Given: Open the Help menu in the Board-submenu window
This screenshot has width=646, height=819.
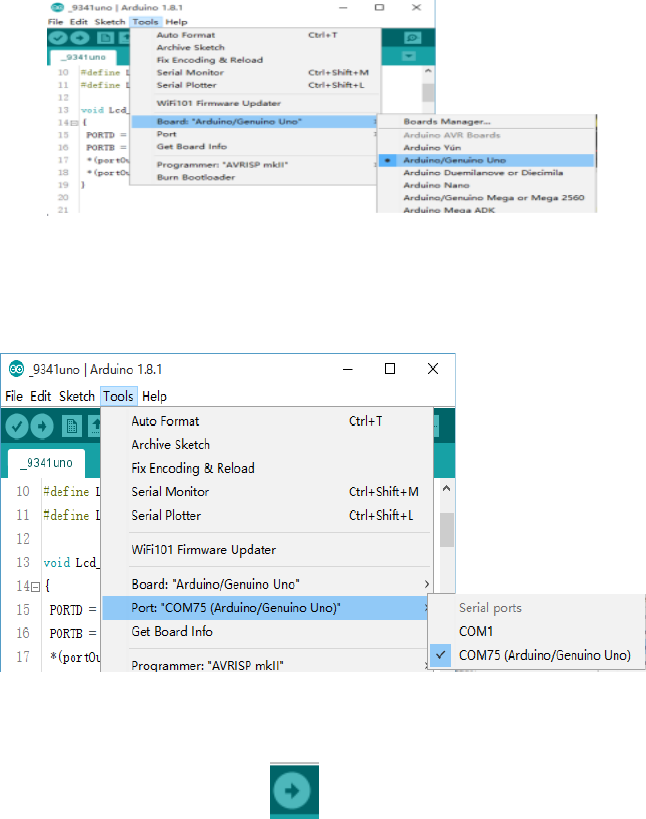Looking at the screenshot, I should click(176, 22).
